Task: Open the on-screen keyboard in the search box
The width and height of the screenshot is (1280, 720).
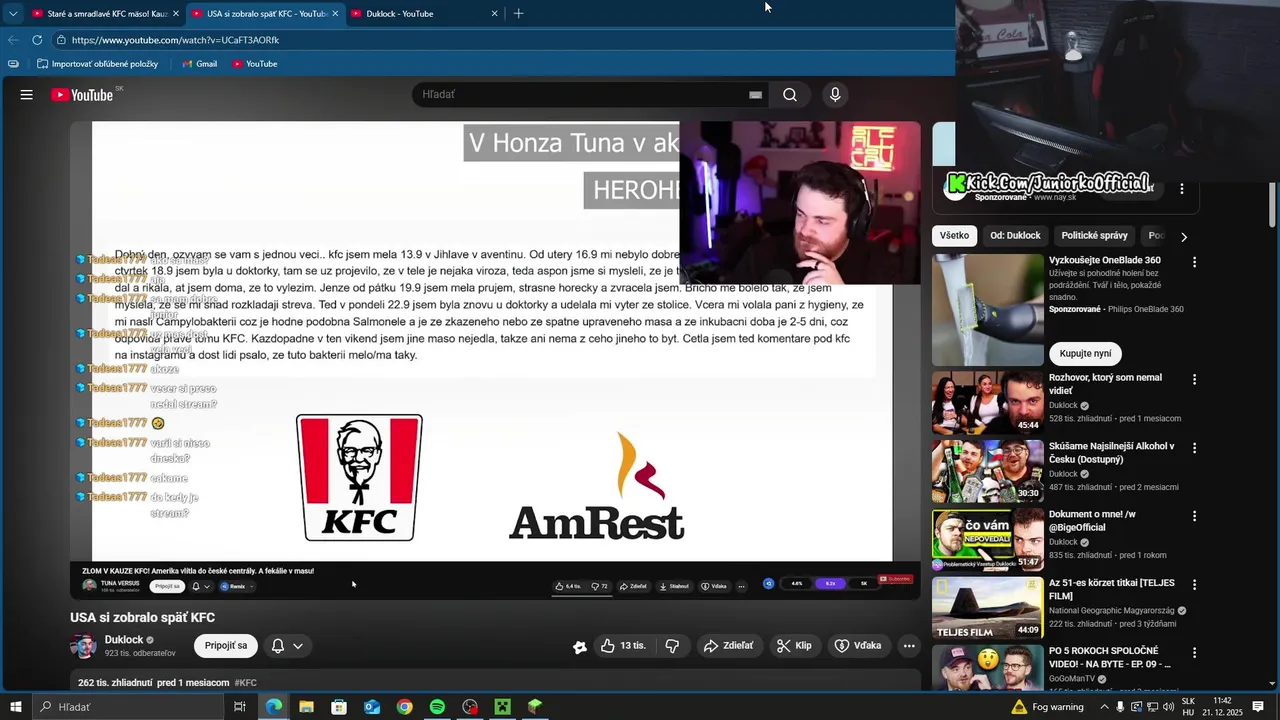Action: coord(755,95)
